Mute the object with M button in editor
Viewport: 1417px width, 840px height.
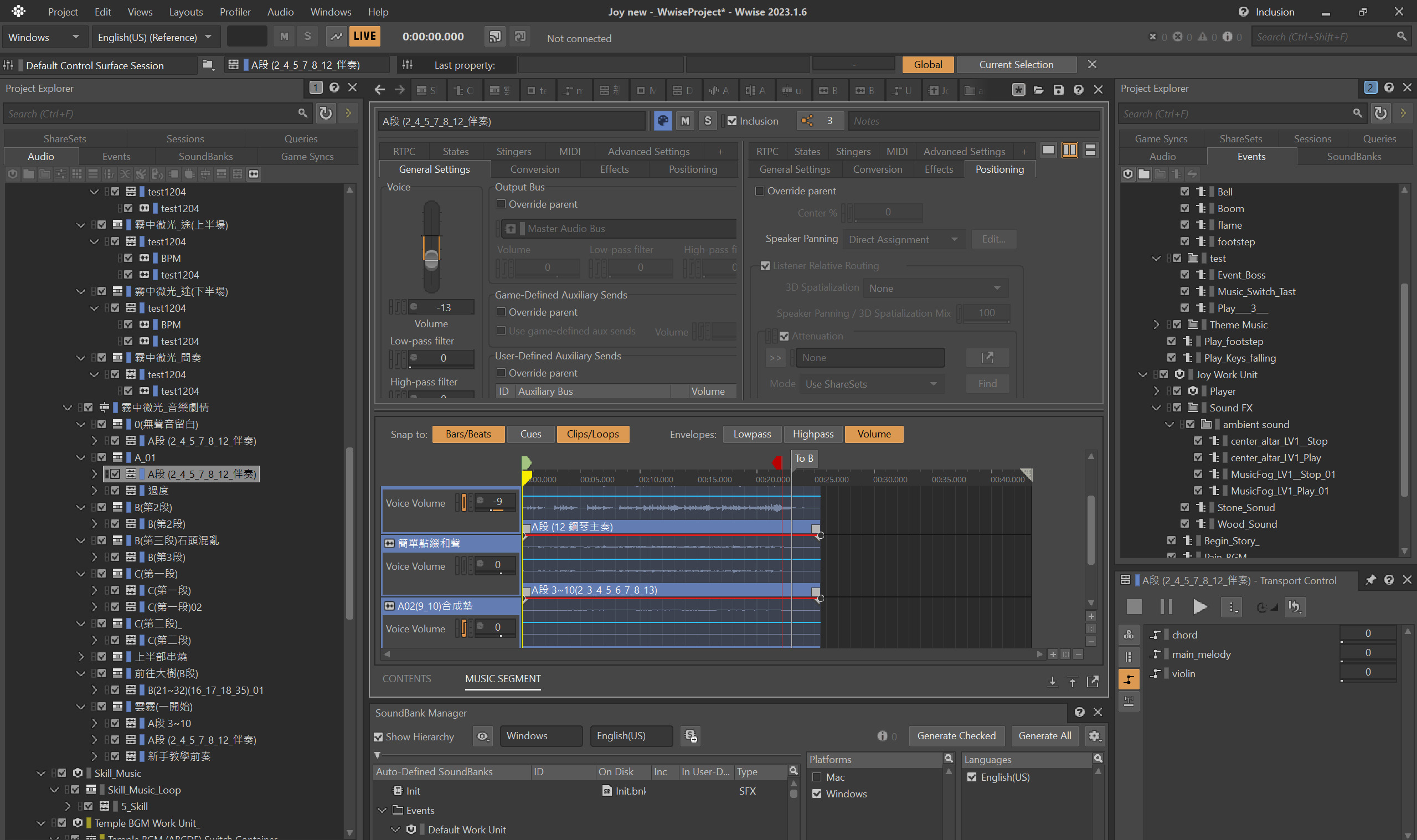pyautogui.click(x=686, y=121)
